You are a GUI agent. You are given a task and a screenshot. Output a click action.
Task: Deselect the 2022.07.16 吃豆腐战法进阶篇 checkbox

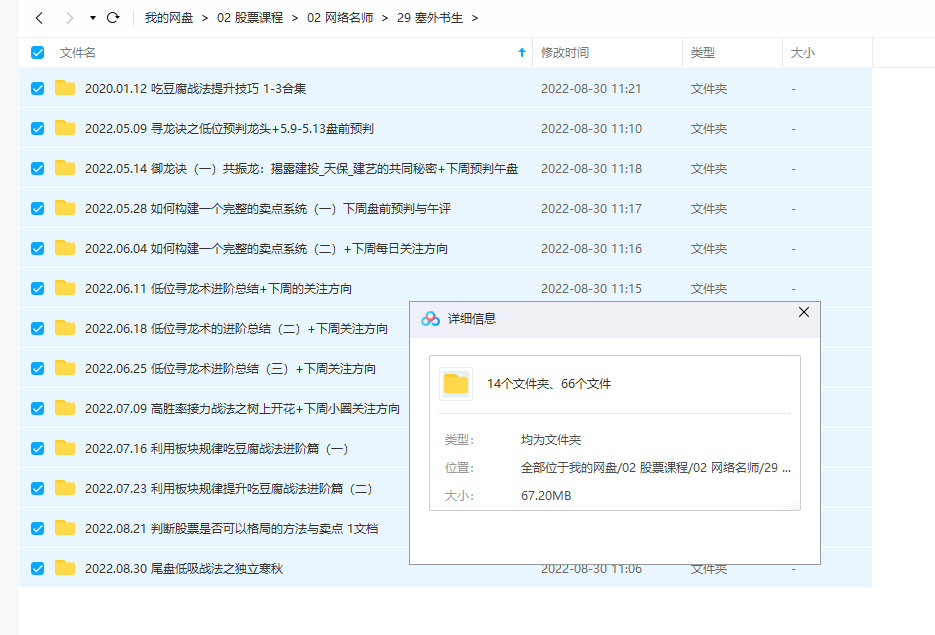[37, 447]
